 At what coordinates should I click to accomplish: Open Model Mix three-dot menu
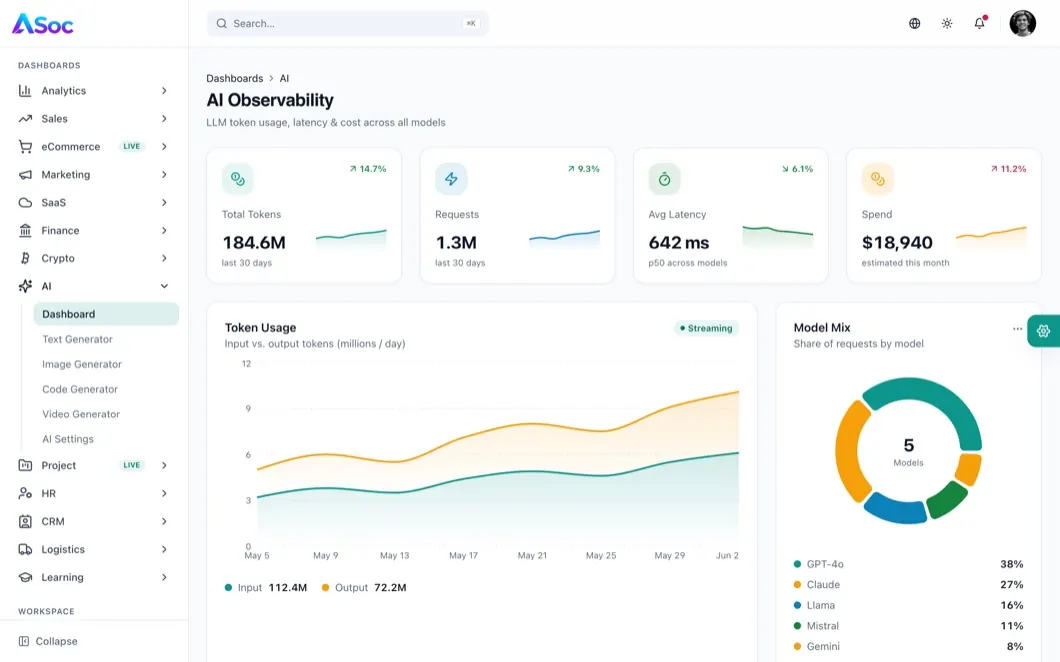click(x=1017, y=329)
